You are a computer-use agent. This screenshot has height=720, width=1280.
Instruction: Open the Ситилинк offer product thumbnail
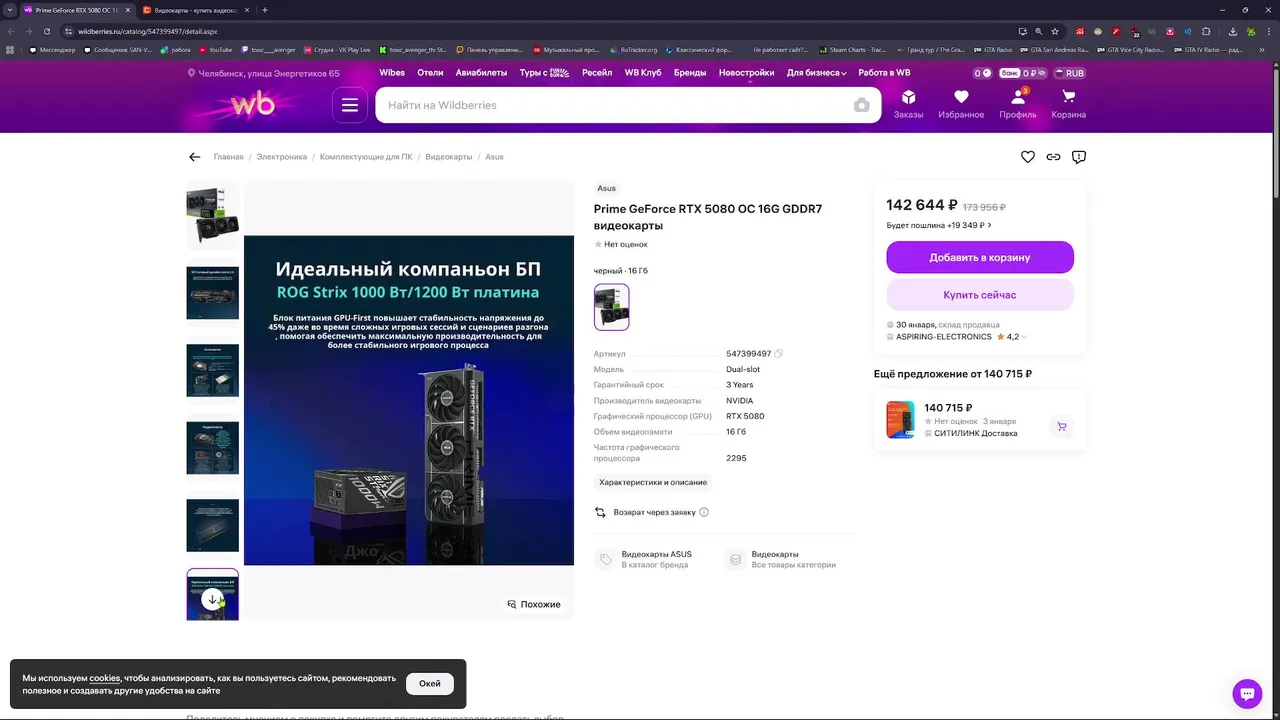901,420
